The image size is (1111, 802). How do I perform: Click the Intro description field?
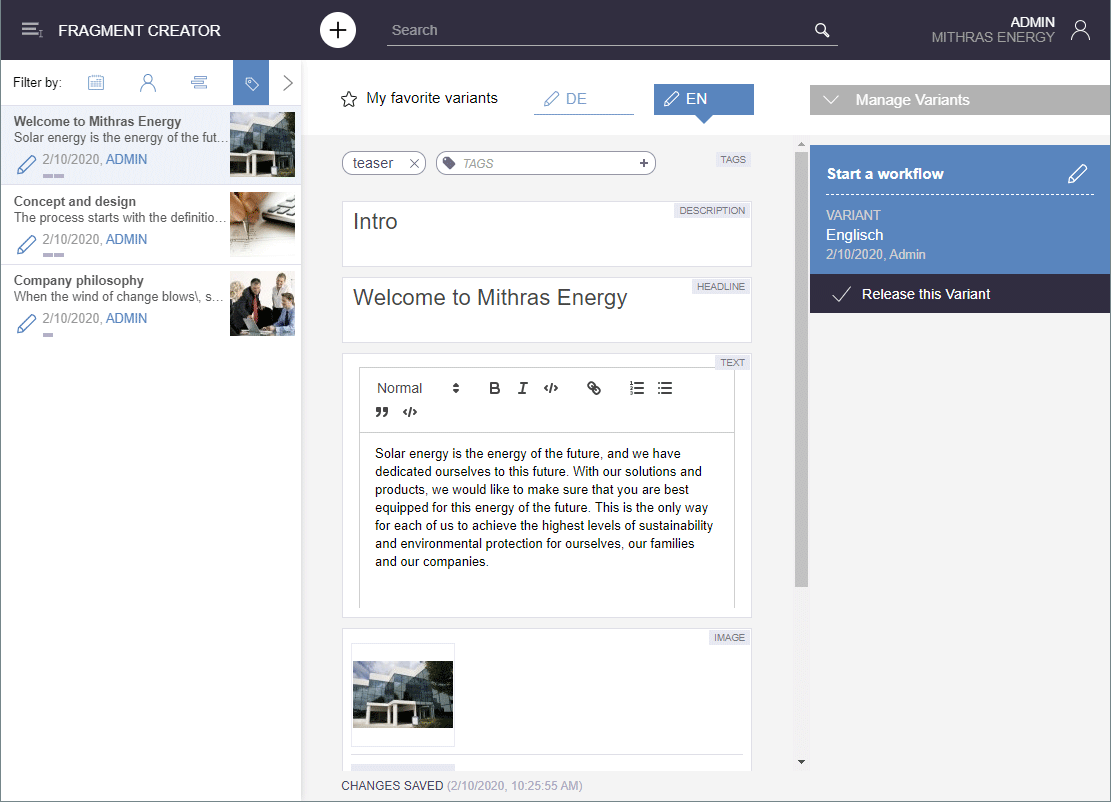546,234
